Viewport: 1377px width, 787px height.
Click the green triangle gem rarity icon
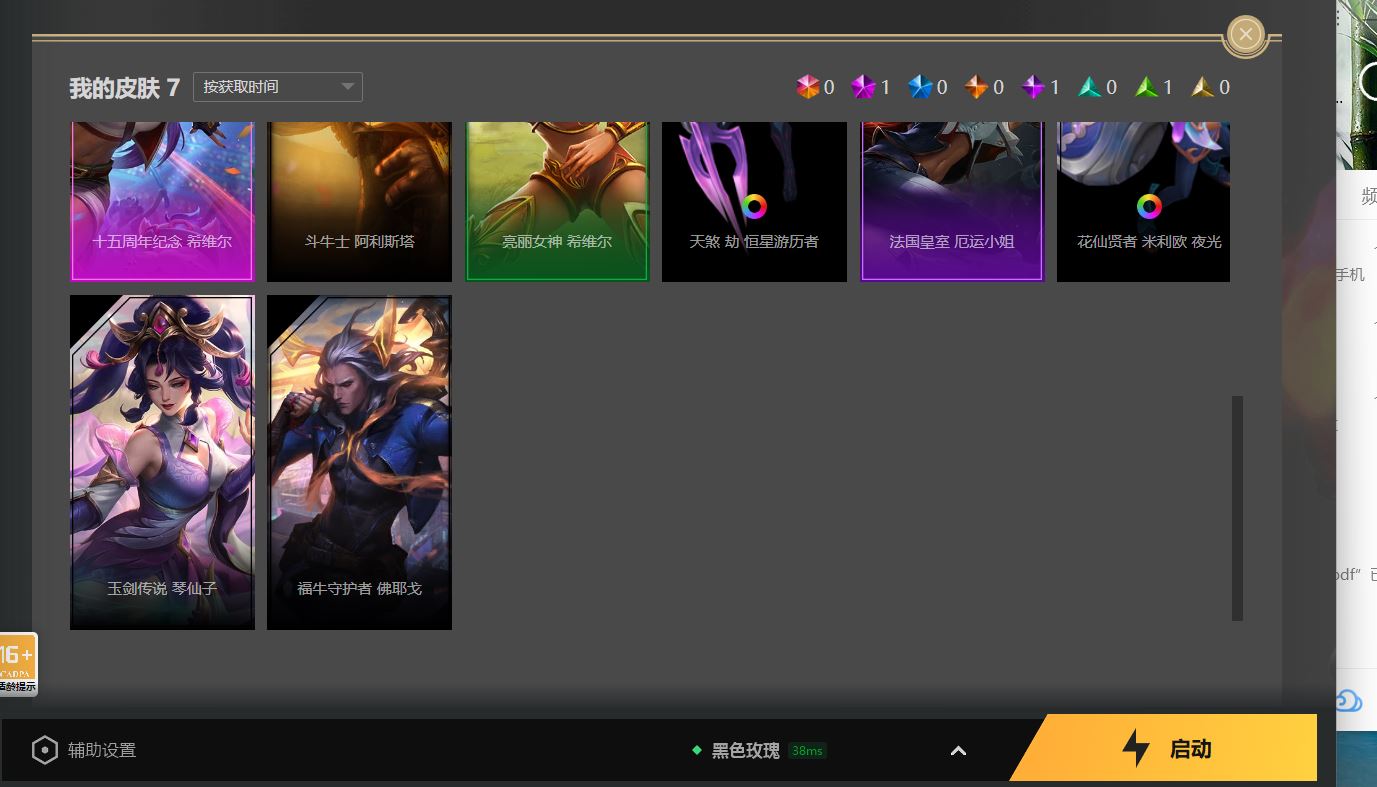pos(1146,88)
